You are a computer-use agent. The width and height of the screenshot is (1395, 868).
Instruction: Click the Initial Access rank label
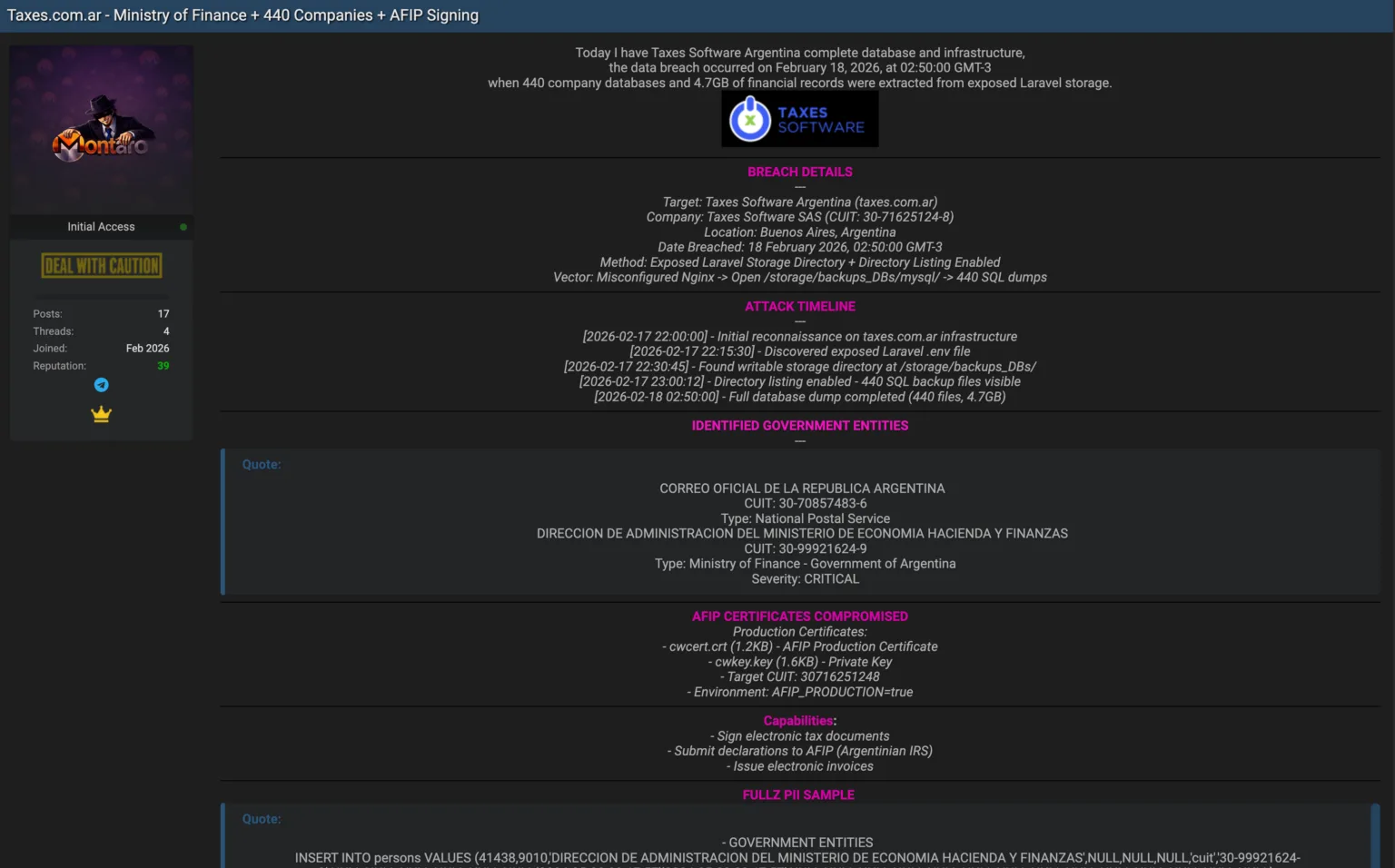pos(100,226)
